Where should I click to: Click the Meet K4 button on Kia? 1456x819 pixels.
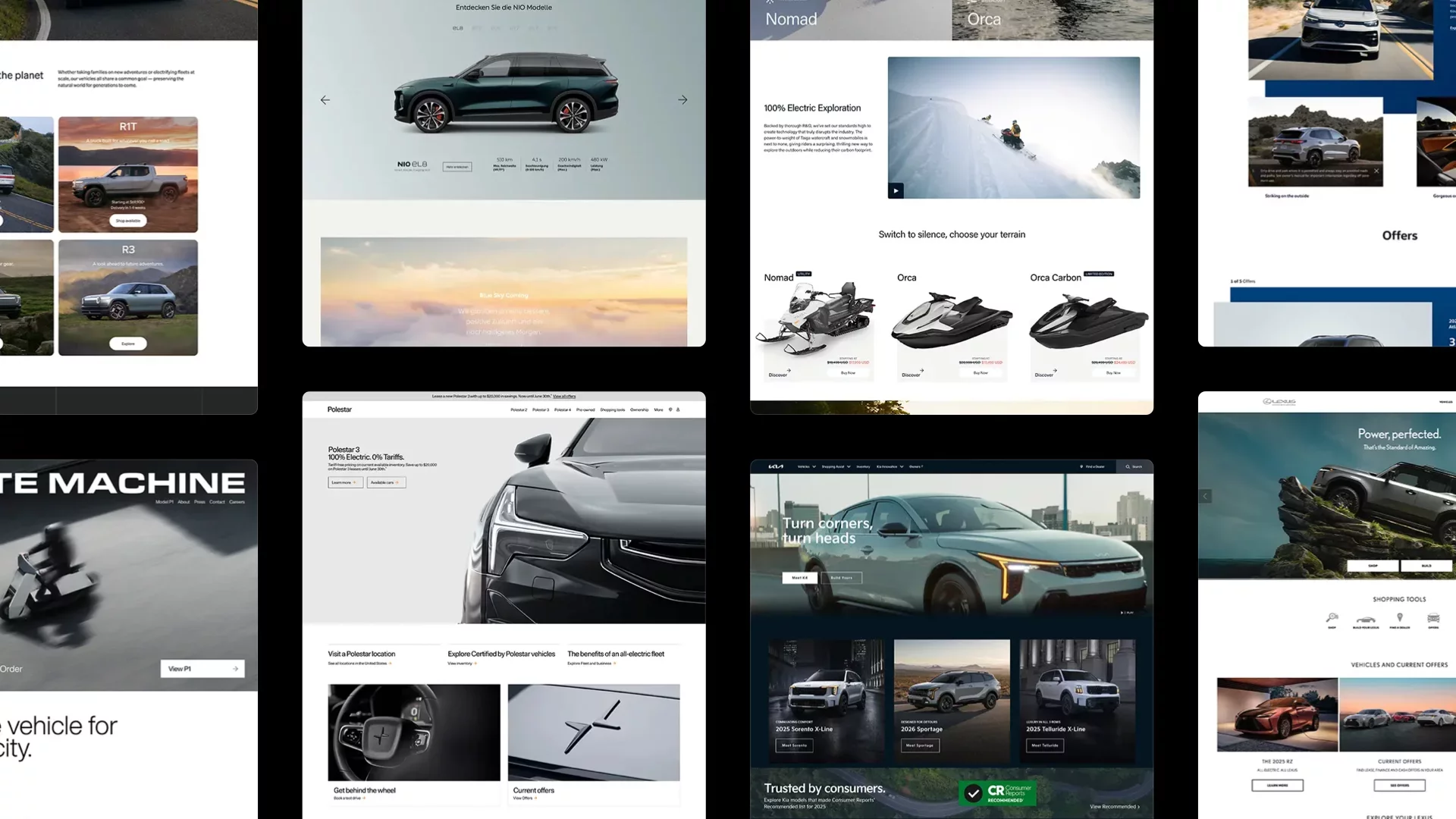[x=799, y=578]
